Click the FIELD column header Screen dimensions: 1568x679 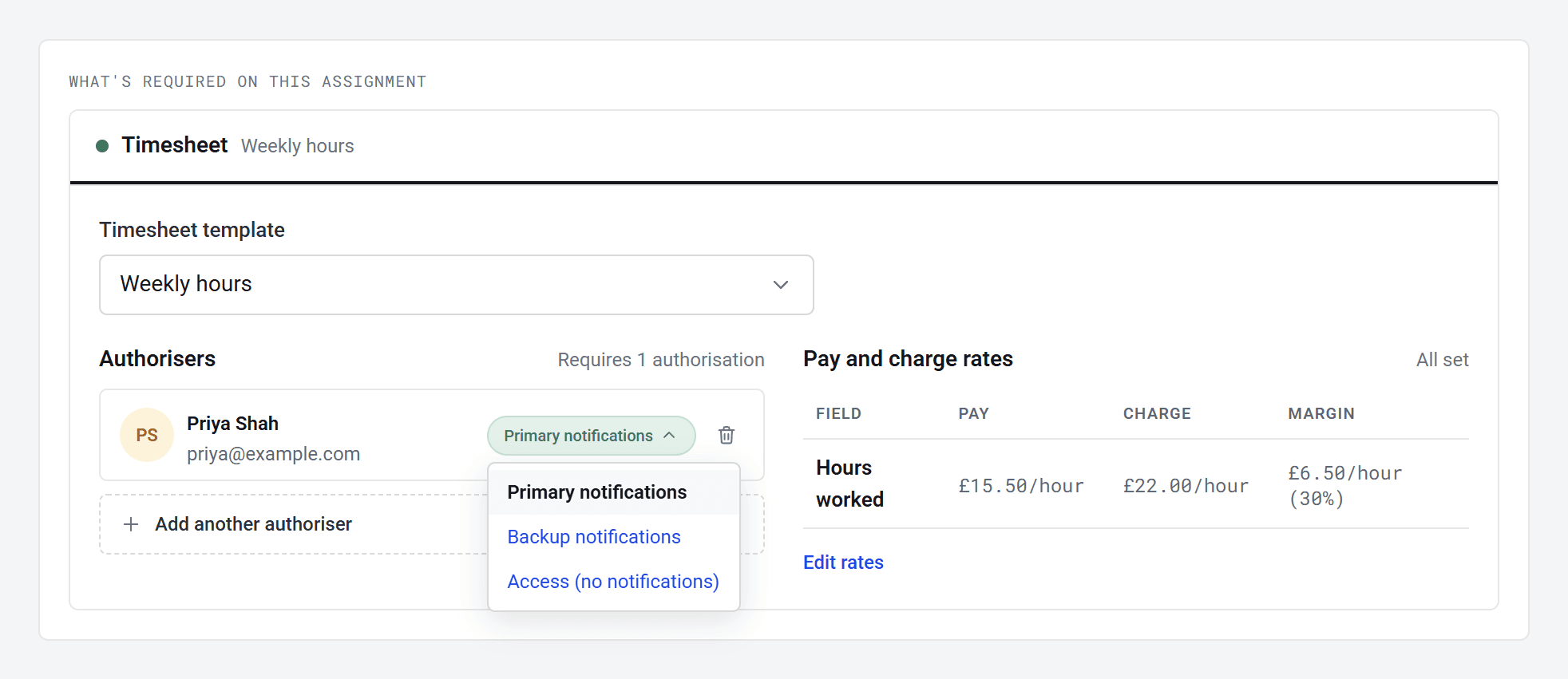838,413
